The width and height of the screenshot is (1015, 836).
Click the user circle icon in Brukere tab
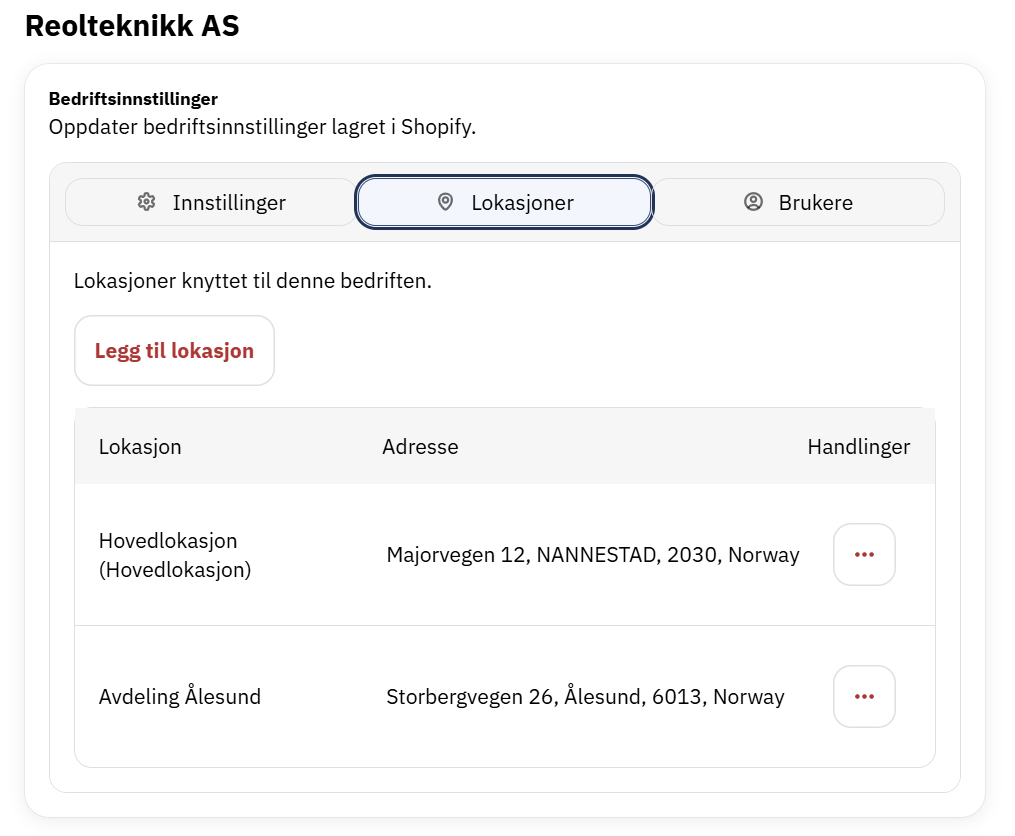point(753,202)
